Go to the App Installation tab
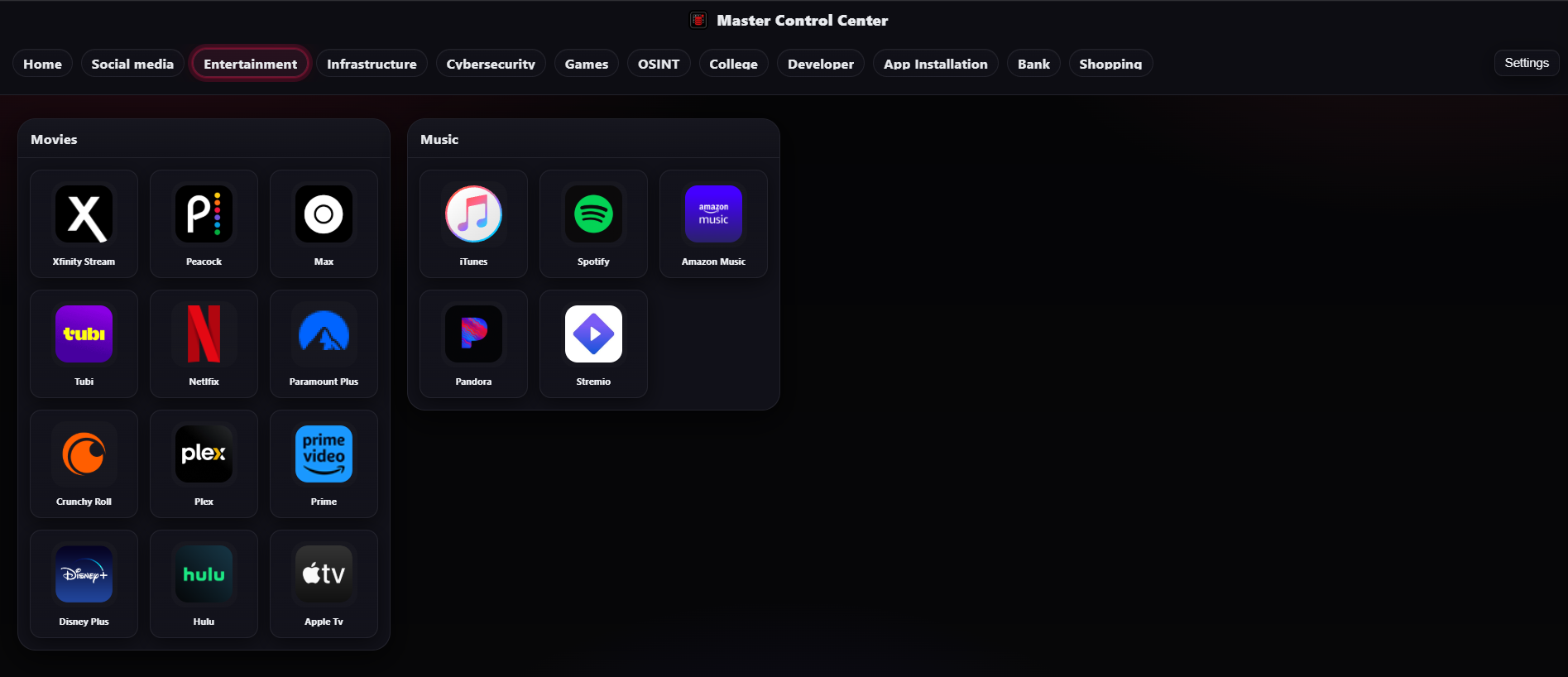 click(936, 64)
